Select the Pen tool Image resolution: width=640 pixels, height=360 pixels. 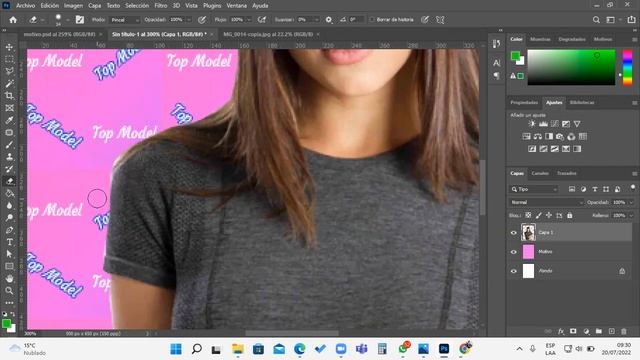point(9,230)
